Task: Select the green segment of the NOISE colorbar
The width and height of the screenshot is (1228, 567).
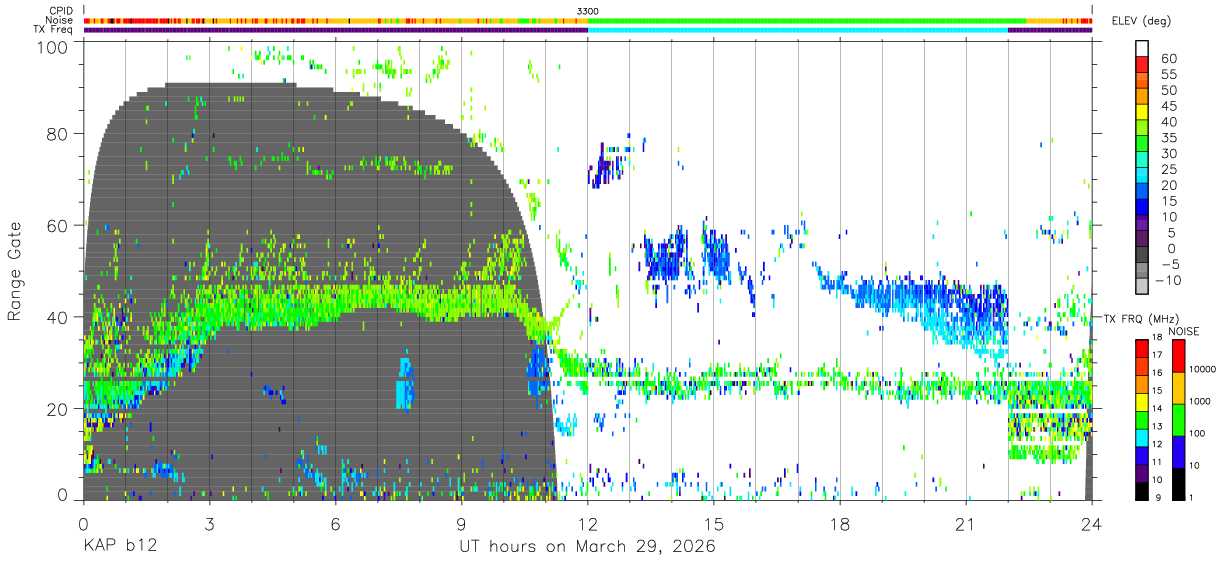Action: point(1177,419)
